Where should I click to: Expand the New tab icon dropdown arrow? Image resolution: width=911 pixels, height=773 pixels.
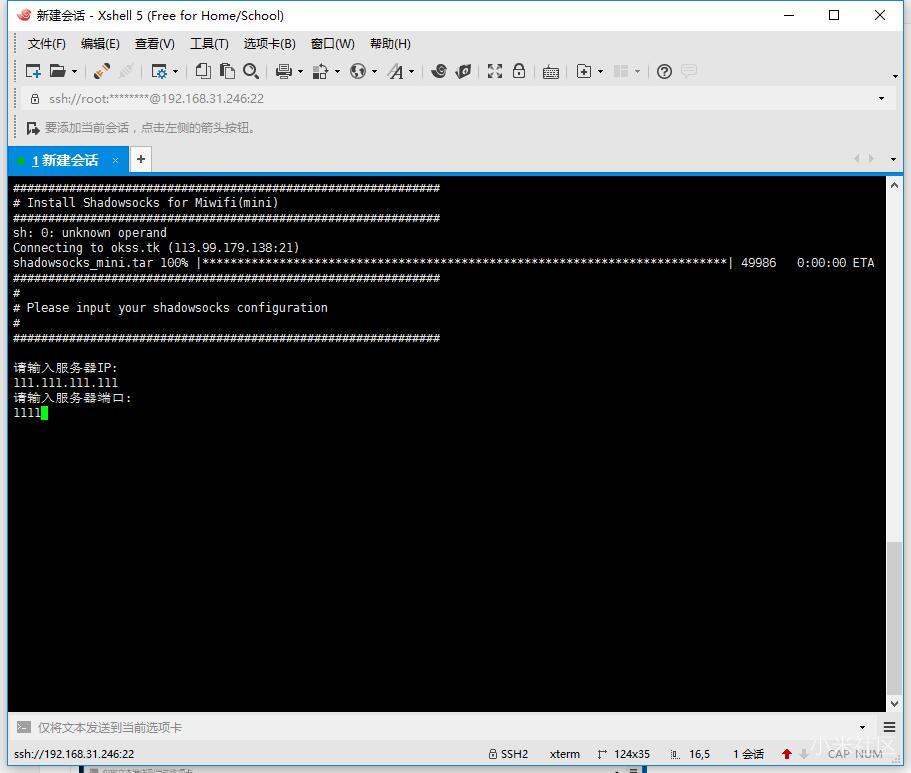tap(600, 72)
